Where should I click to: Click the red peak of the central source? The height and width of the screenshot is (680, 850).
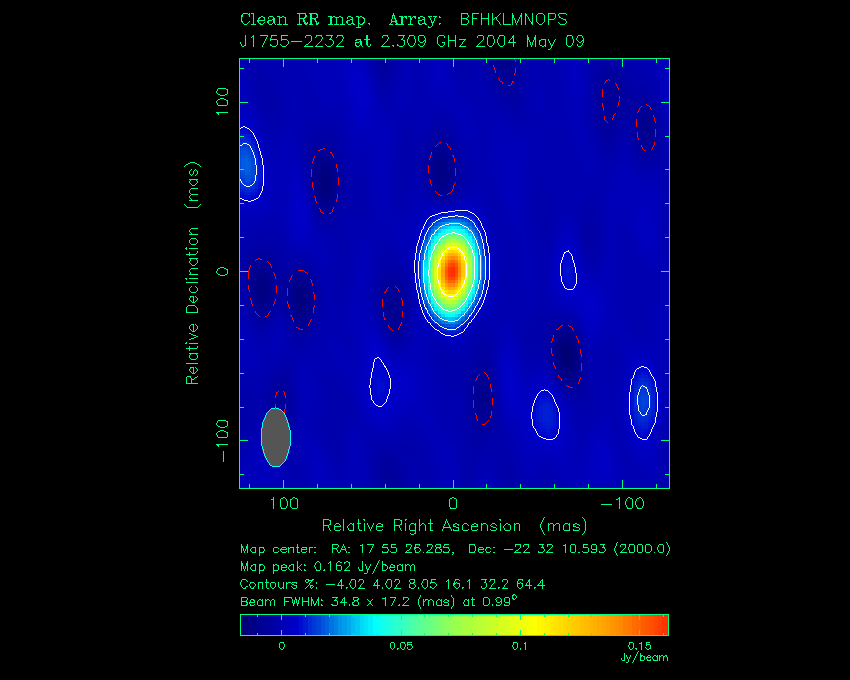(452, 271)
